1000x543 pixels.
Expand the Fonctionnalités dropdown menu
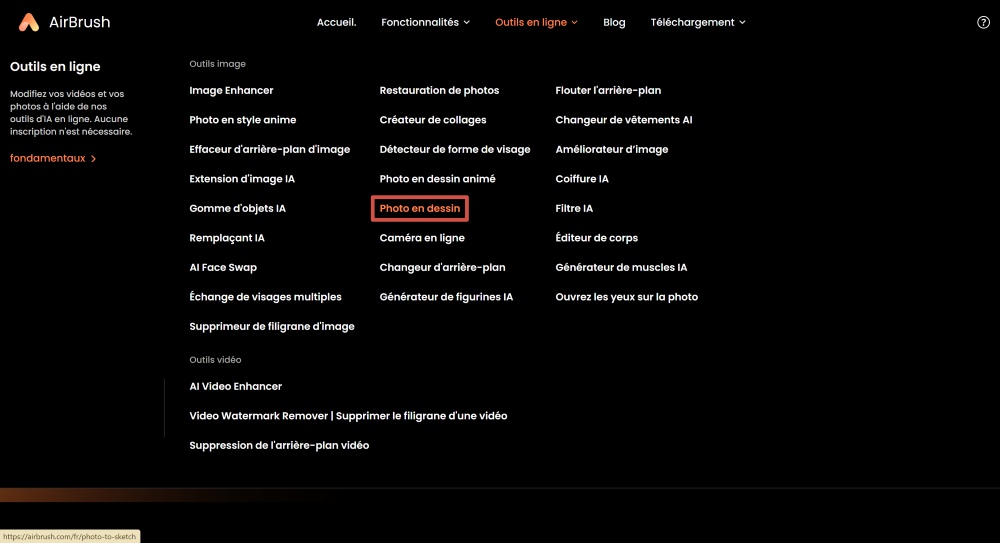coord(425,22)
